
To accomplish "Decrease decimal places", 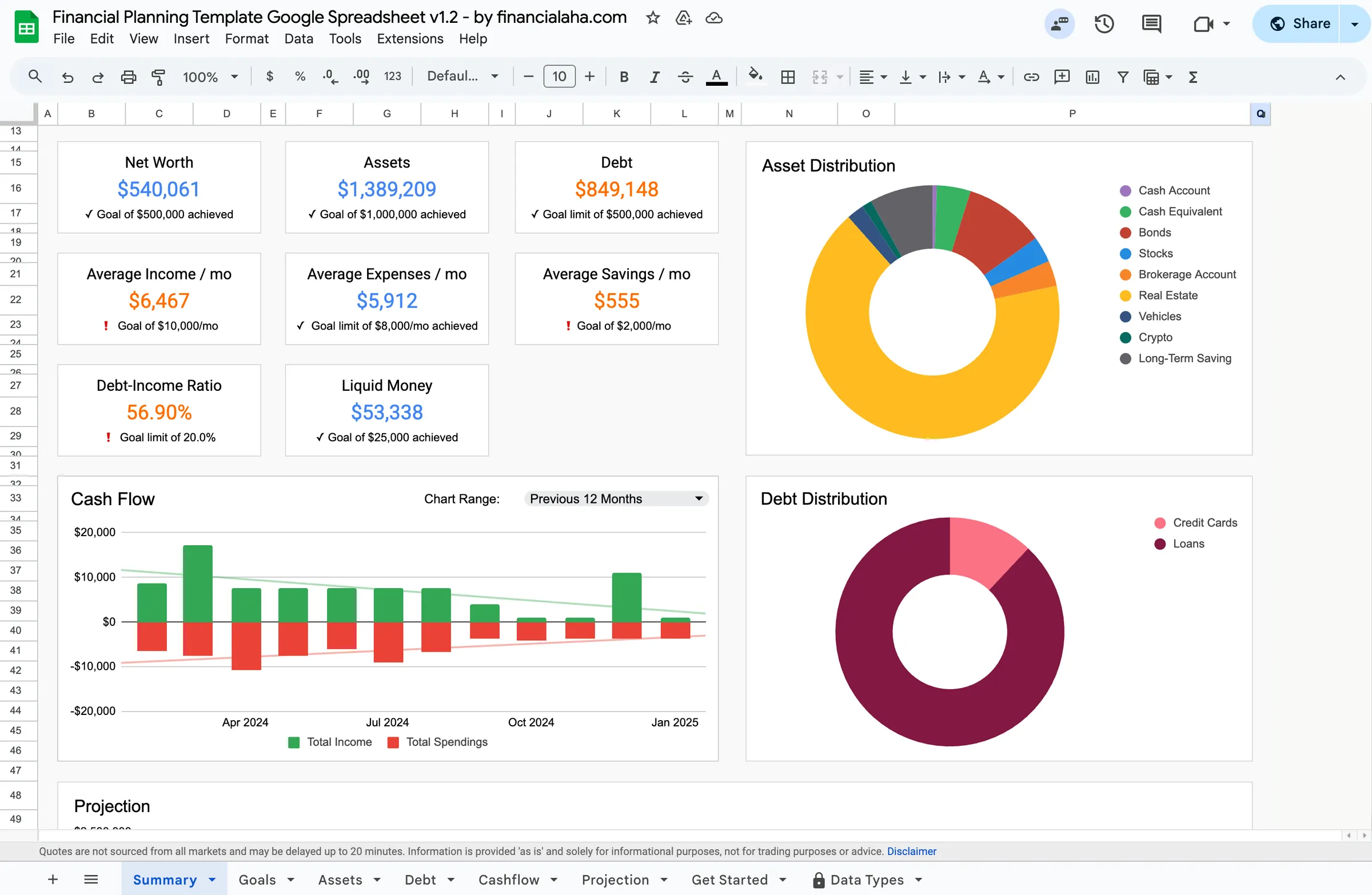I will (x=330, y=76).
